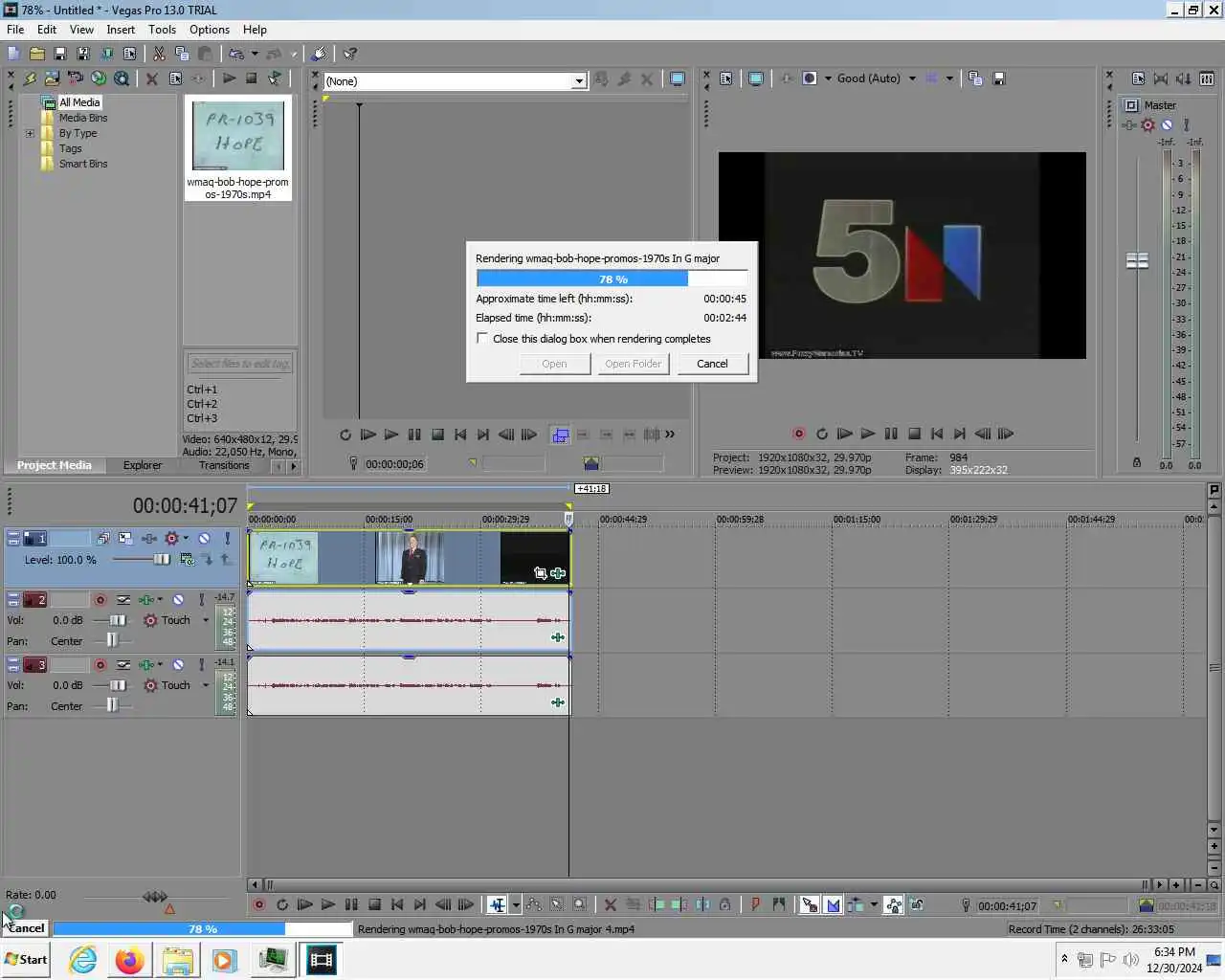The width and height of the screenshot is (1225, 980).
Task: Expand the By Type media bin
Action: click(30, 133)
